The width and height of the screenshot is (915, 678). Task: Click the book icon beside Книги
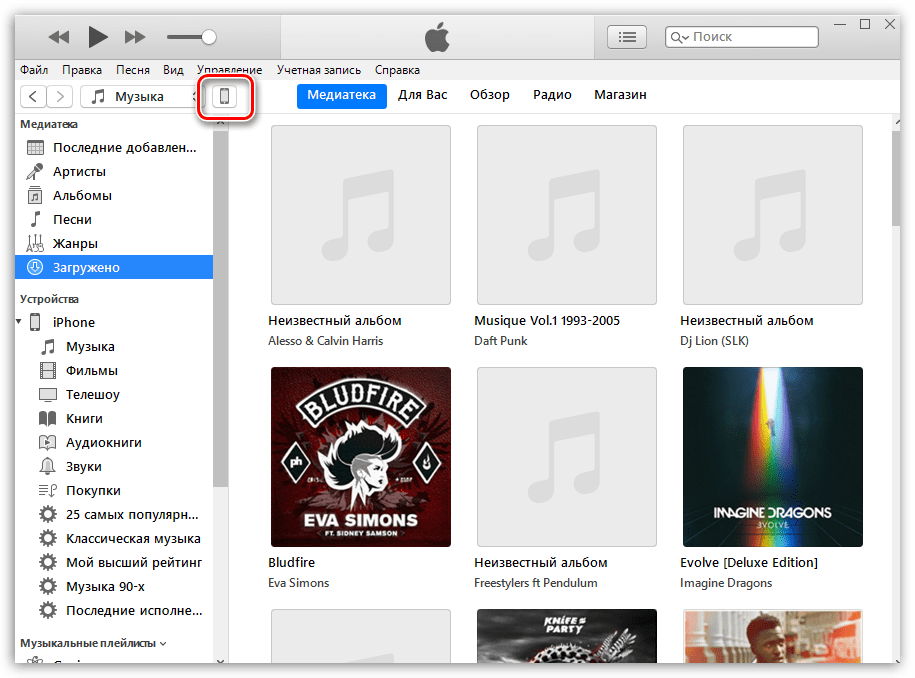click(48, 418)
